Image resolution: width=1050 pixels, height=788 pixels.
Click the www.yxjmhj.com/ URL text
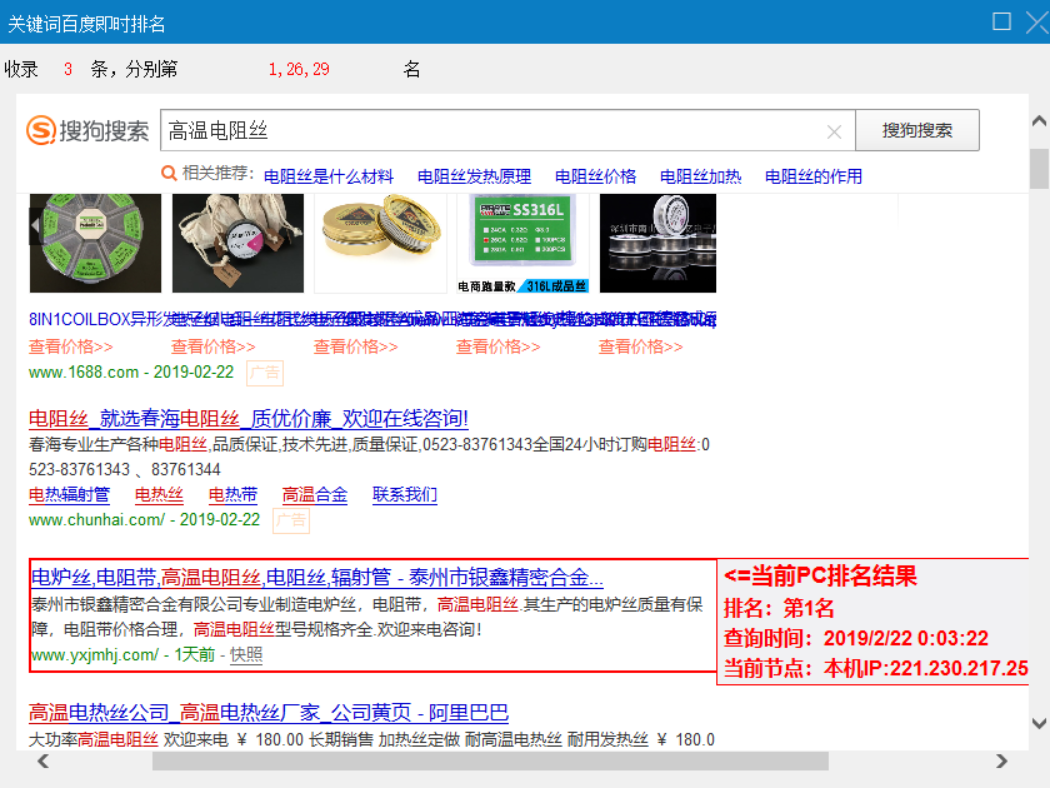pyautogui.click(x=95, y=655)
